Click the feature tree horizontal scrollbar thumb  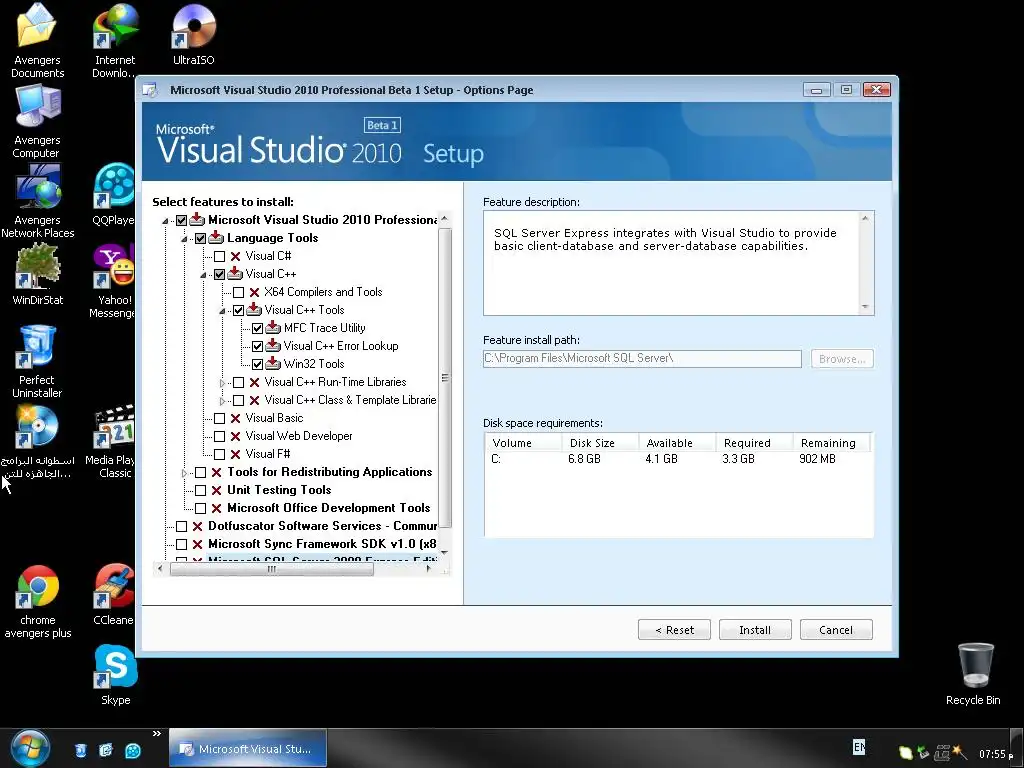click(272, 569)
